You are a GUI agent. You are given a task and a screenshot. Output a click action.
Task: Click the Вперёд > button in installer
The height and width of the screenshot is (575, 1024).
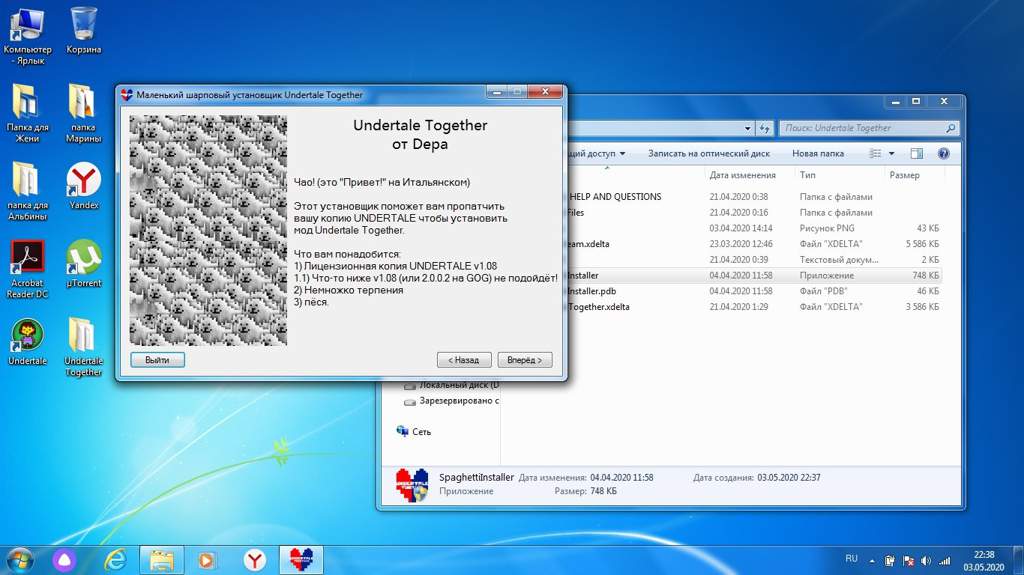524,360
